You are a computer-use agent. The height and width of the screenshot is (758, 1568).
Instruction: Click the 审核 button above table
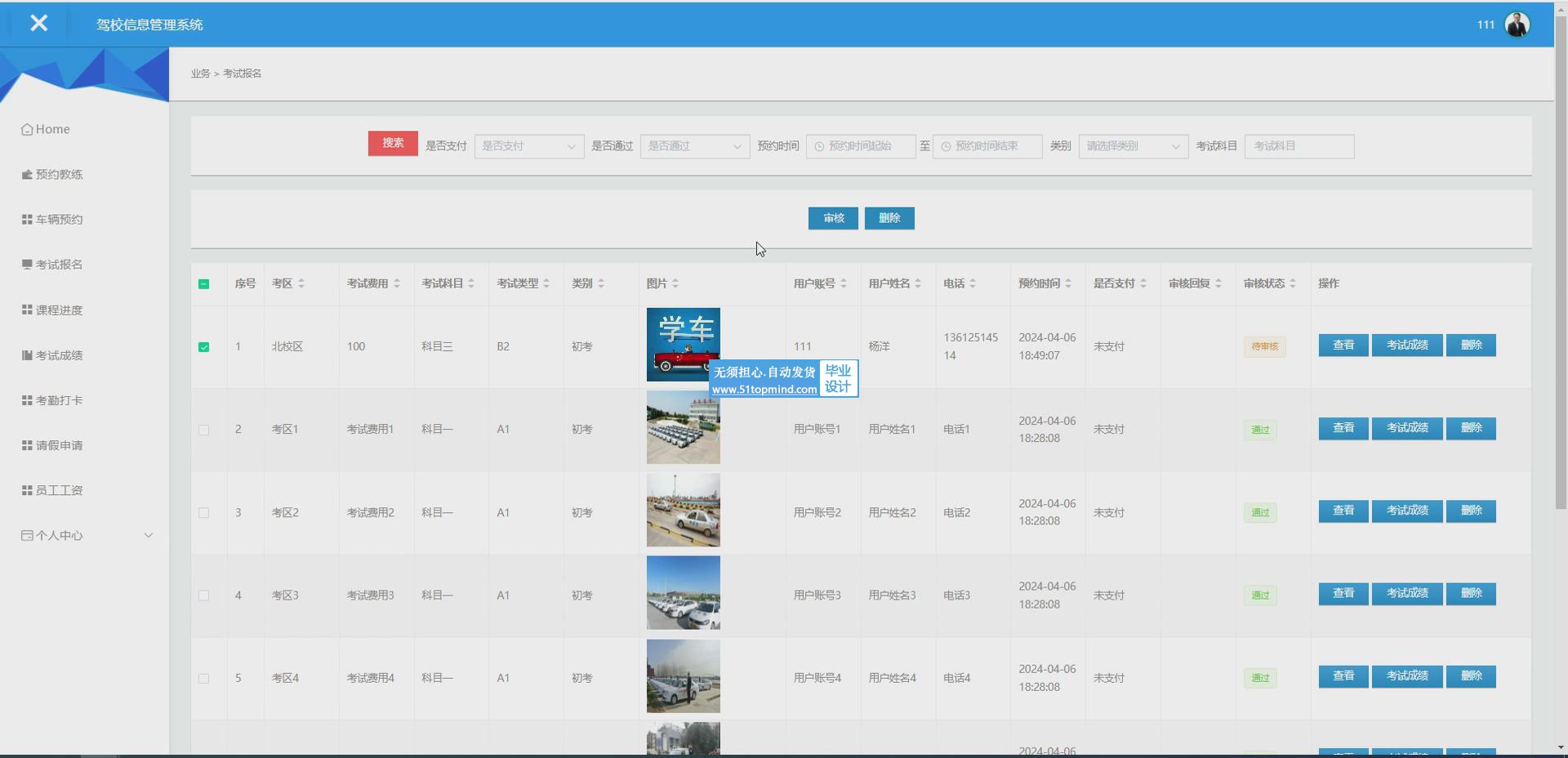click(x=833, y=218)
